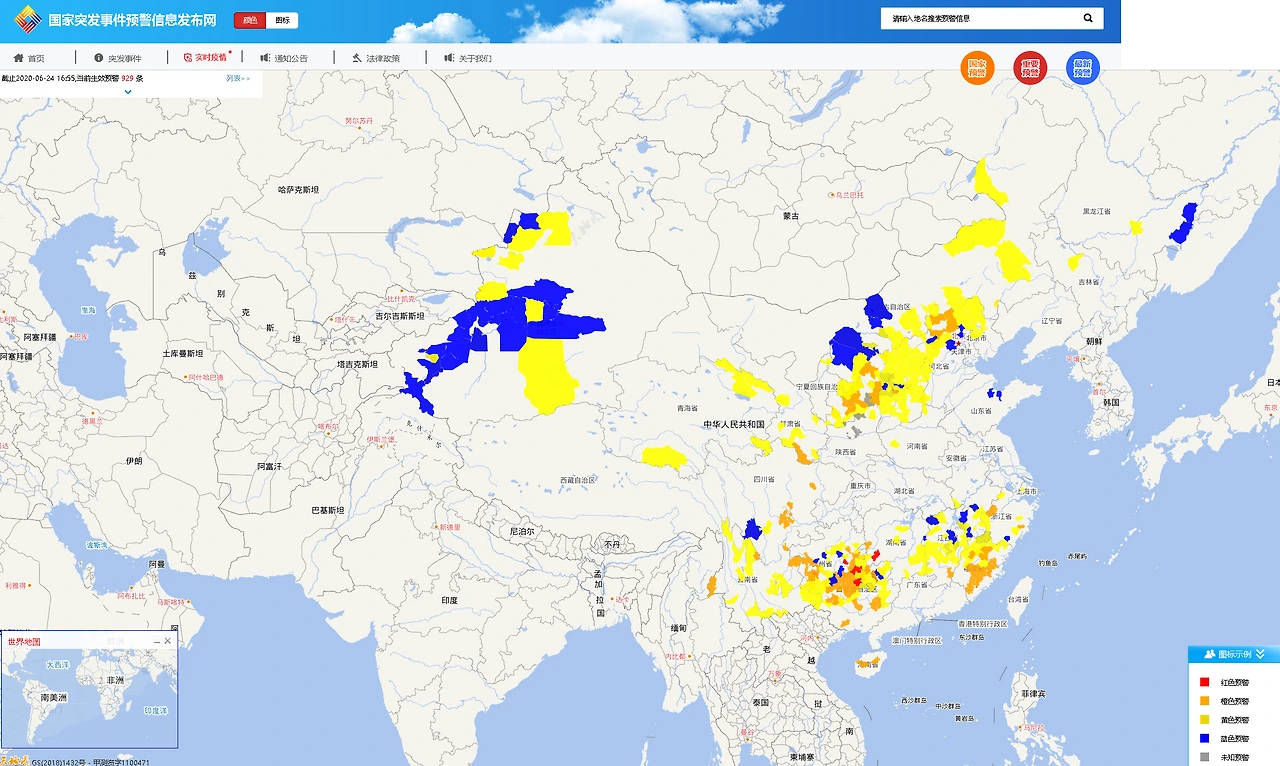Click the site title 国家突发事件预警信息发布网

tap(133, 20)
